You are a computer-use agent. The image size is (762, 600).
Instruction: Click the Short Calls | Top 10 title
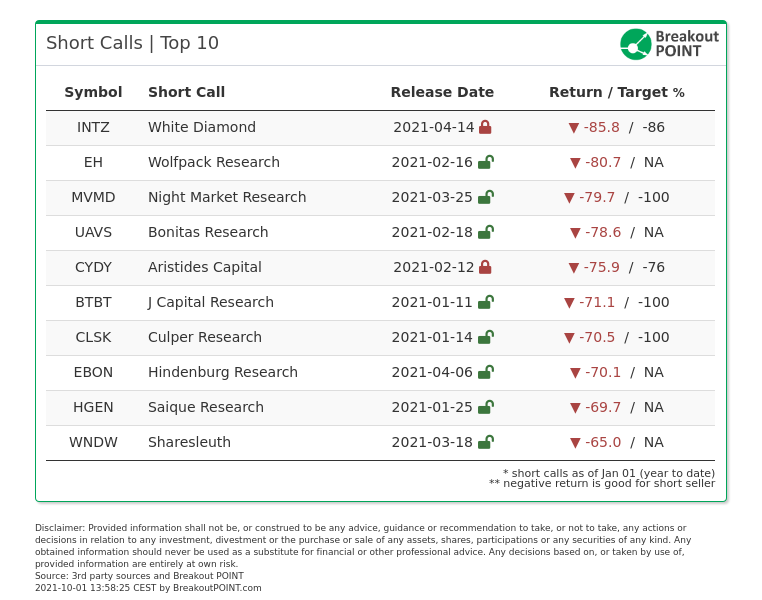pyautogui.click(x=132, y=43)
